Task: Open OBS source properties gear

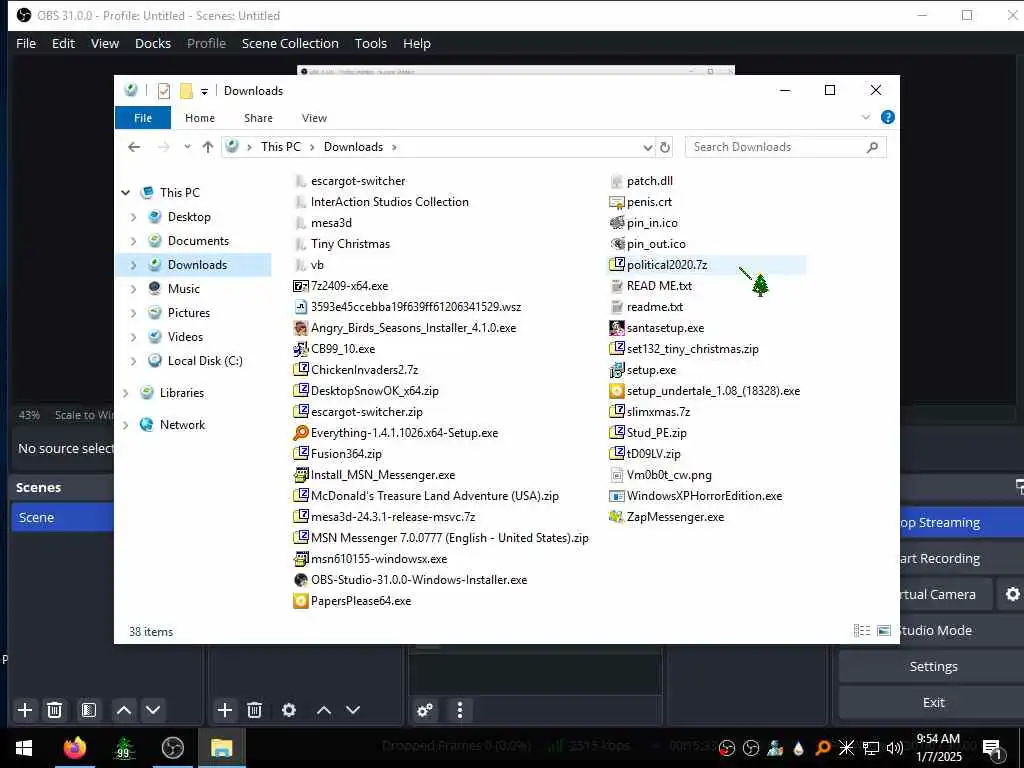Action: [289, 710]
